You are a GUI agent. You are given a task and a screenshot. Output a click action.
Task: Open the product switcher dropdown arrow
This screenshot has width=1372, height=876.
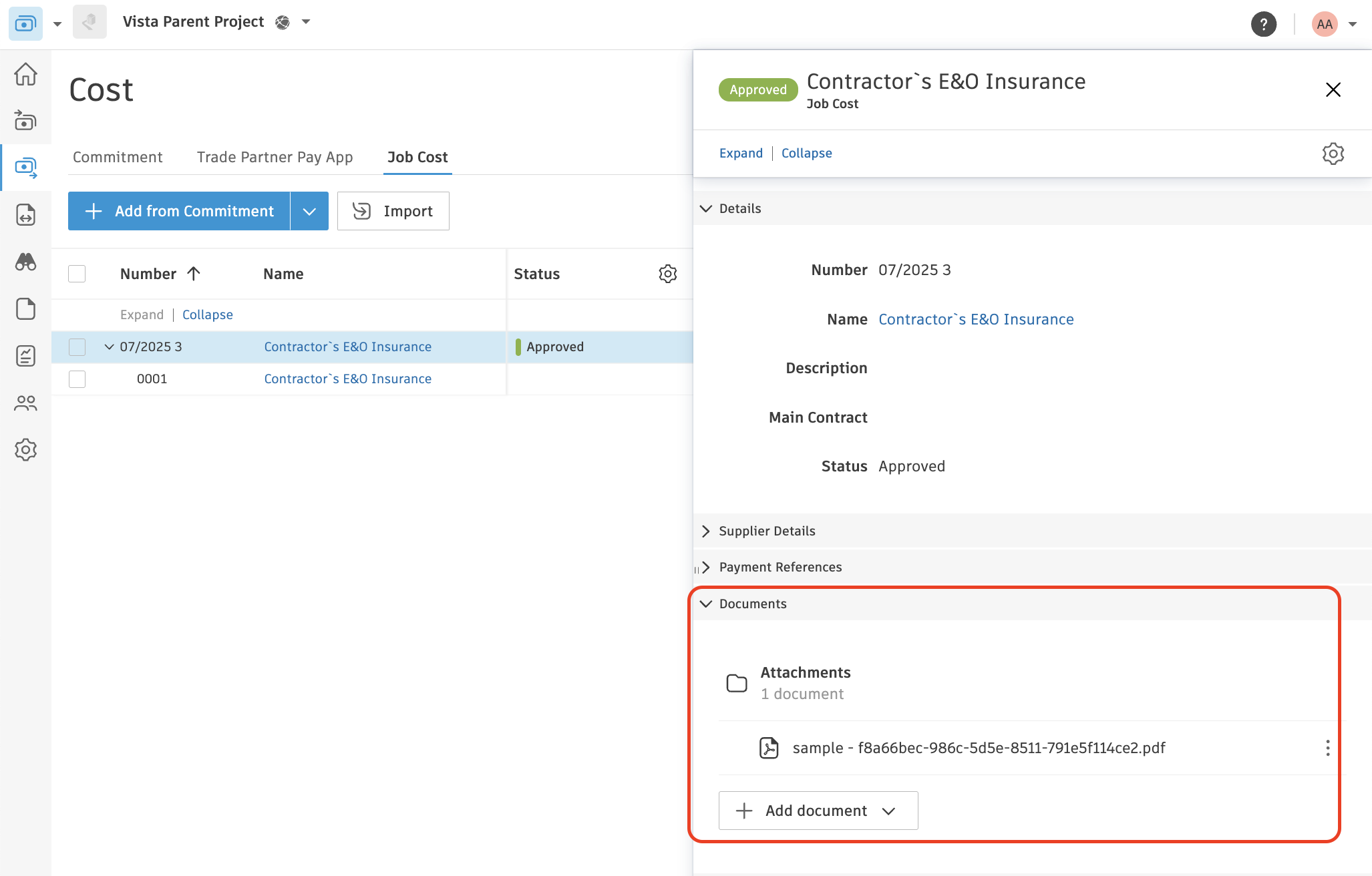(57, 24)
